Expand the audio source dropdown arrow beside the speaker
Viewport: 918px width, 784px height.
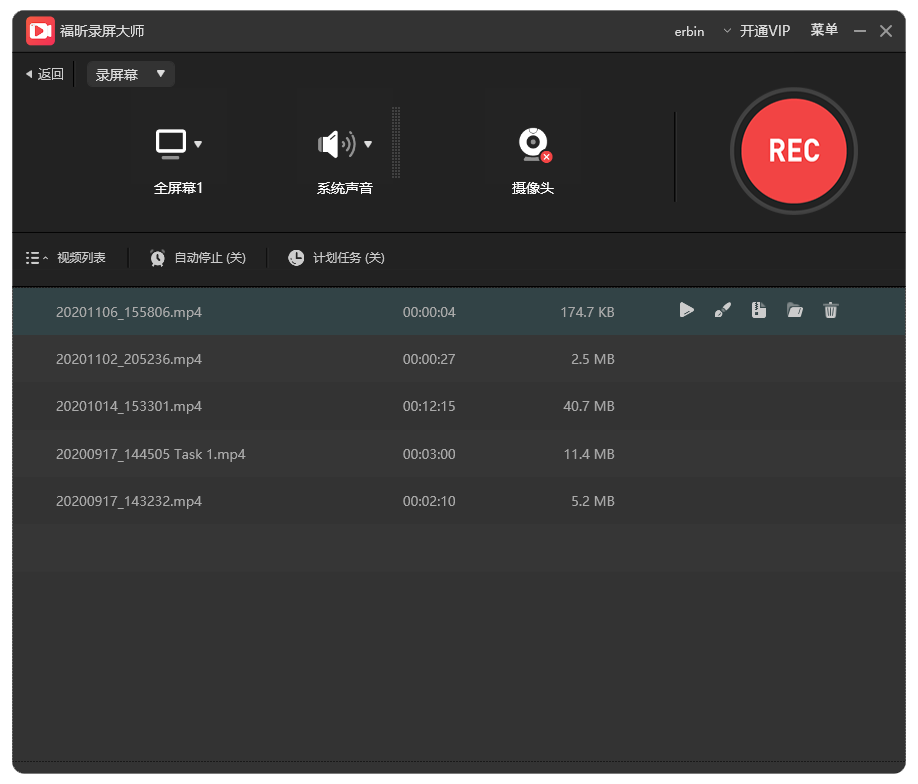coord(368,144)
